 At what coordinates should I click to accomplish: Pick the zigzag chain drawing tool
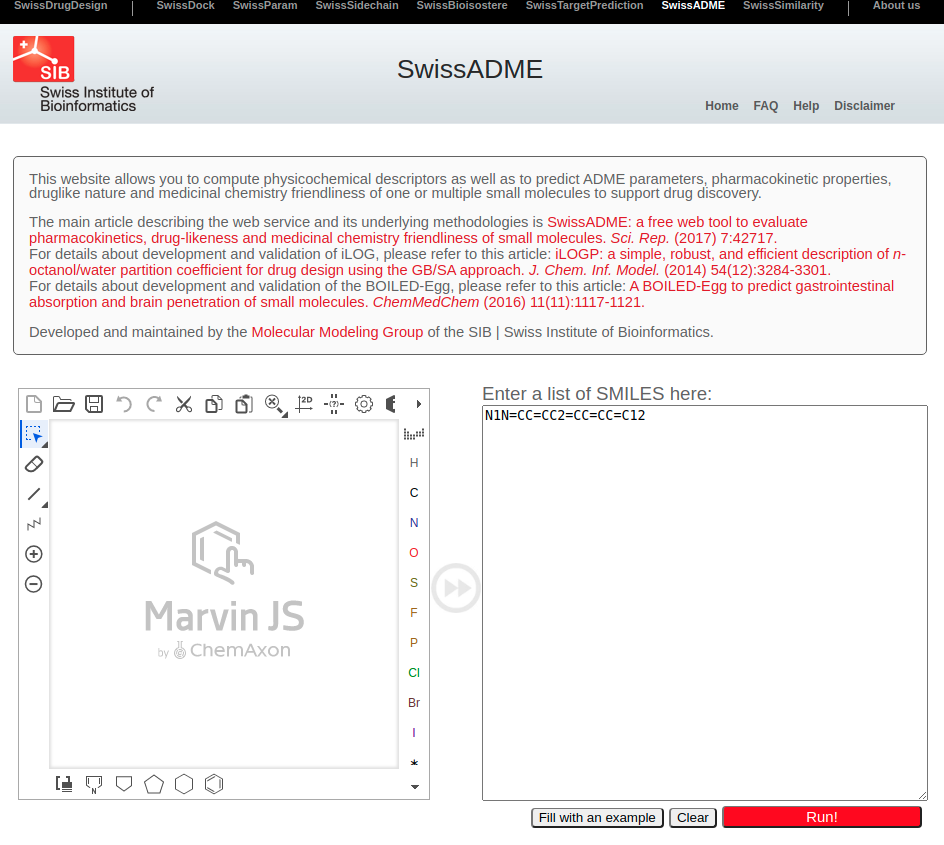point(33,524)
